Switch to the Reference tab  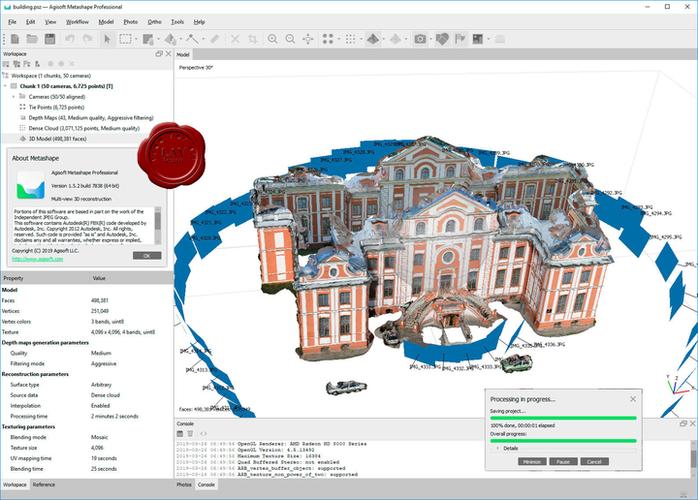pos(44,484)
